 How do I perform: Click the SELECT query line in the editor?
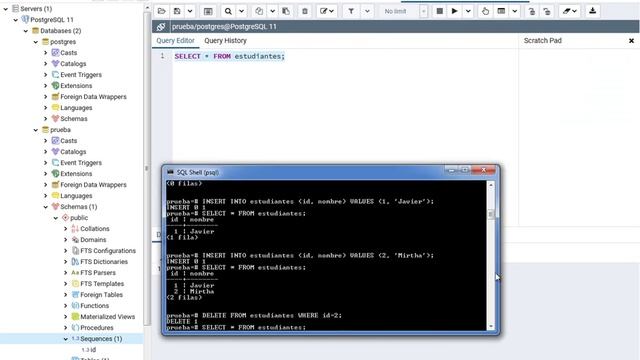click(x=229, y=56)
